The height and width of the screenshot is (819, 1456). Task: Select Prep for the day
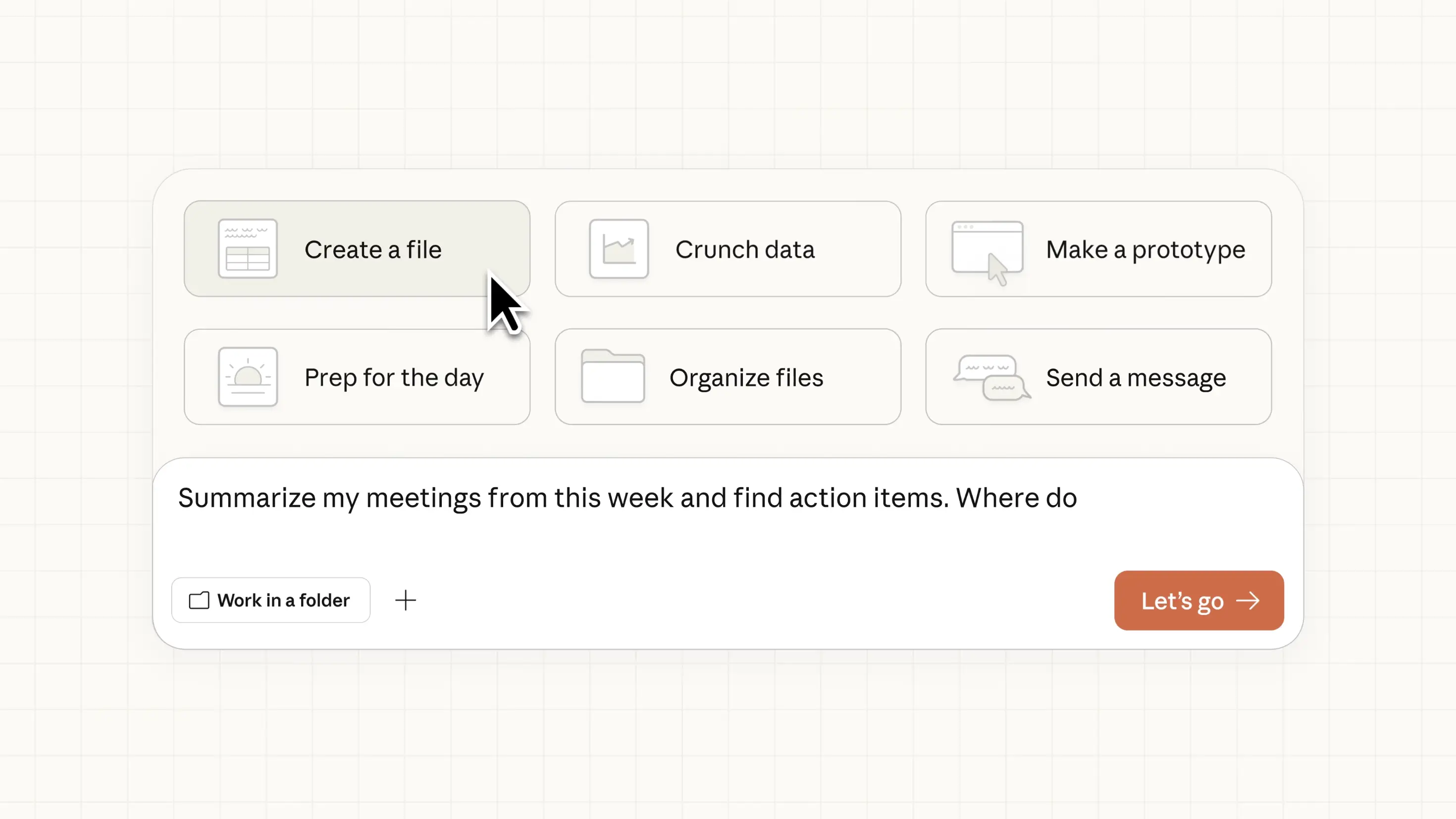point(357,377)
